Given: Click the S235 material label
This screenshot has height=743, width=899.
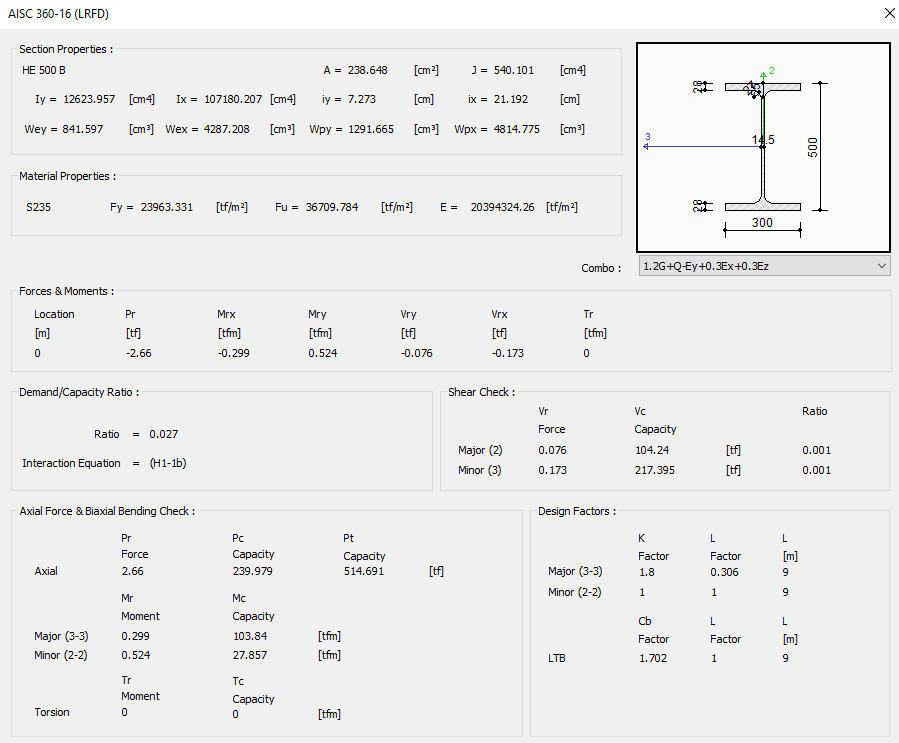Looking at the screenshot, I should tap(36, 206).
